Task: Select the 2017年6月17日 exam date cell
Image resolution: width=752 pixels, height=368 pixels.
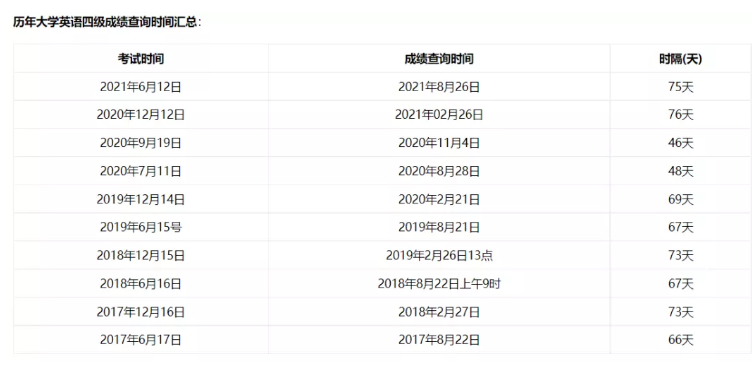Action: [x=141, y=340]
